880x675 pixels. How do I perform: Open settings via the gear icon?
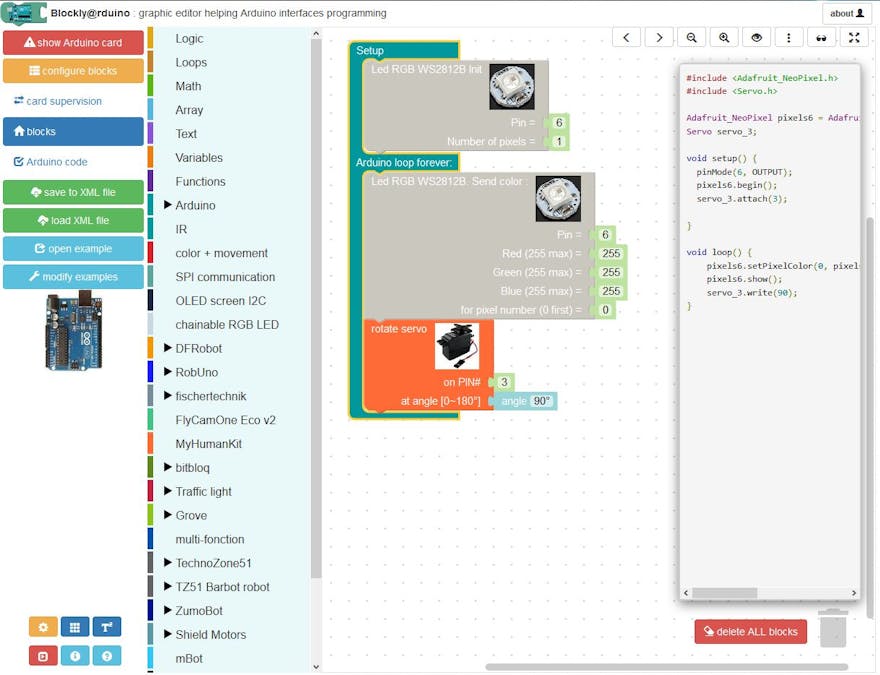42,626
